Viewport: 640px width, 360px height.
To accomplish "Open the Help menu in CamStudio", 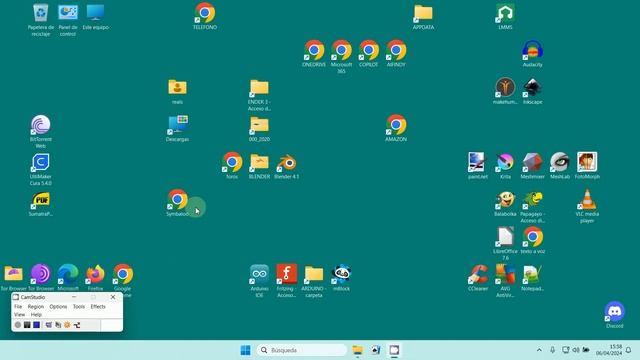I will pos(36,315).
